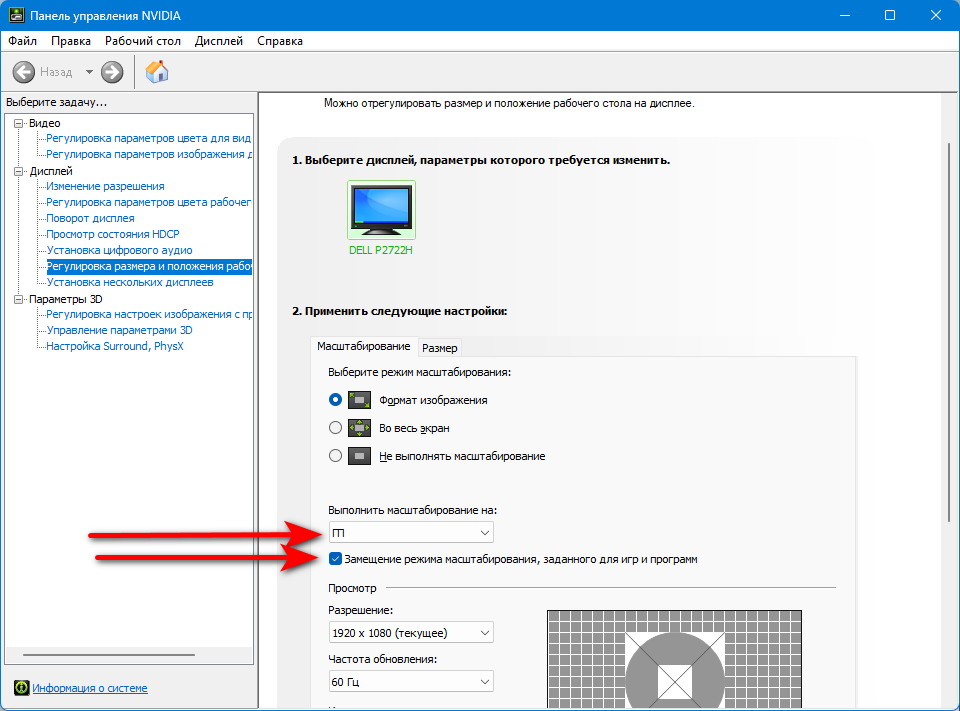Click the Forward arrow toolbar icon
Screen dimensions: 960x711
click(112, 72)
